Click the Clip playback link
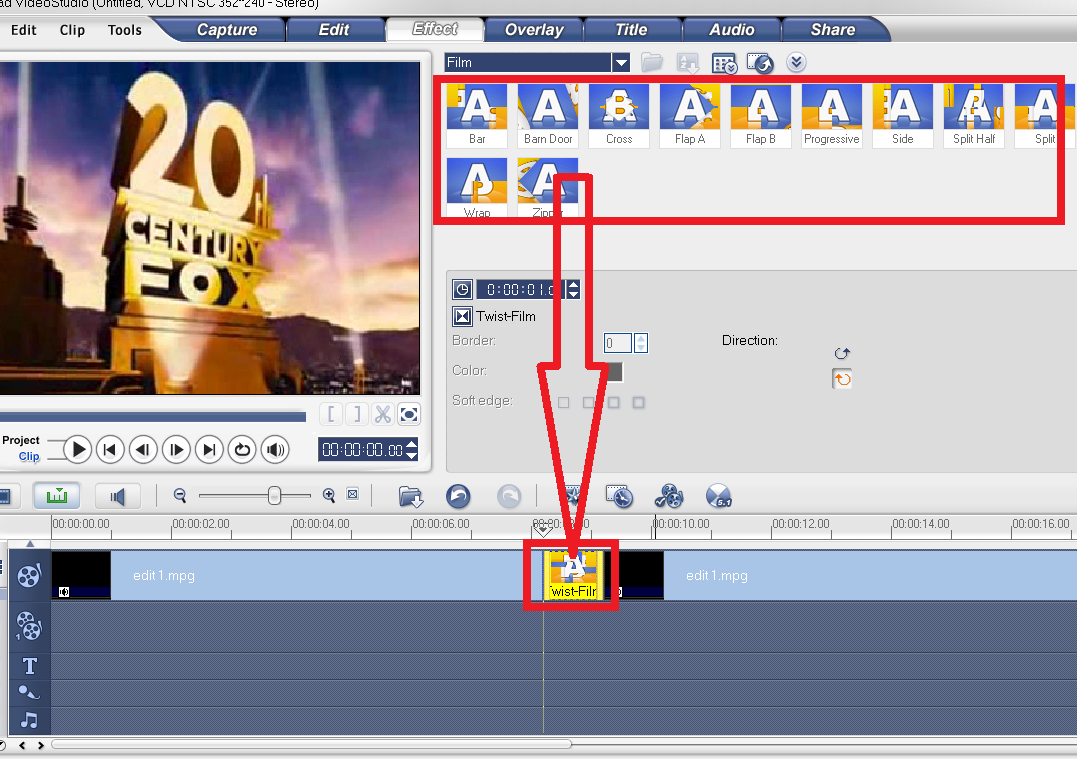This screenshot has height=759, width=1077. [x=28, y=457]
